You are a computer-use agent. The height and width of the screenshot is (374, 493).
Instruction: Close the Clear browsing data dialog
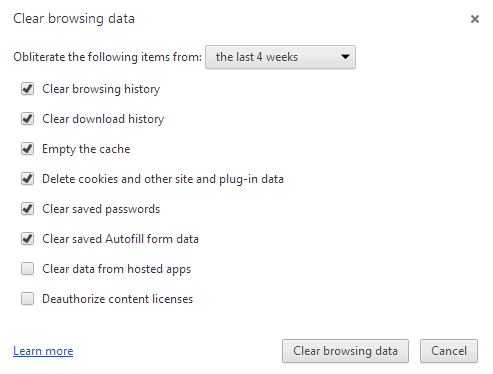pyautogui.click(x=475, y=19)
